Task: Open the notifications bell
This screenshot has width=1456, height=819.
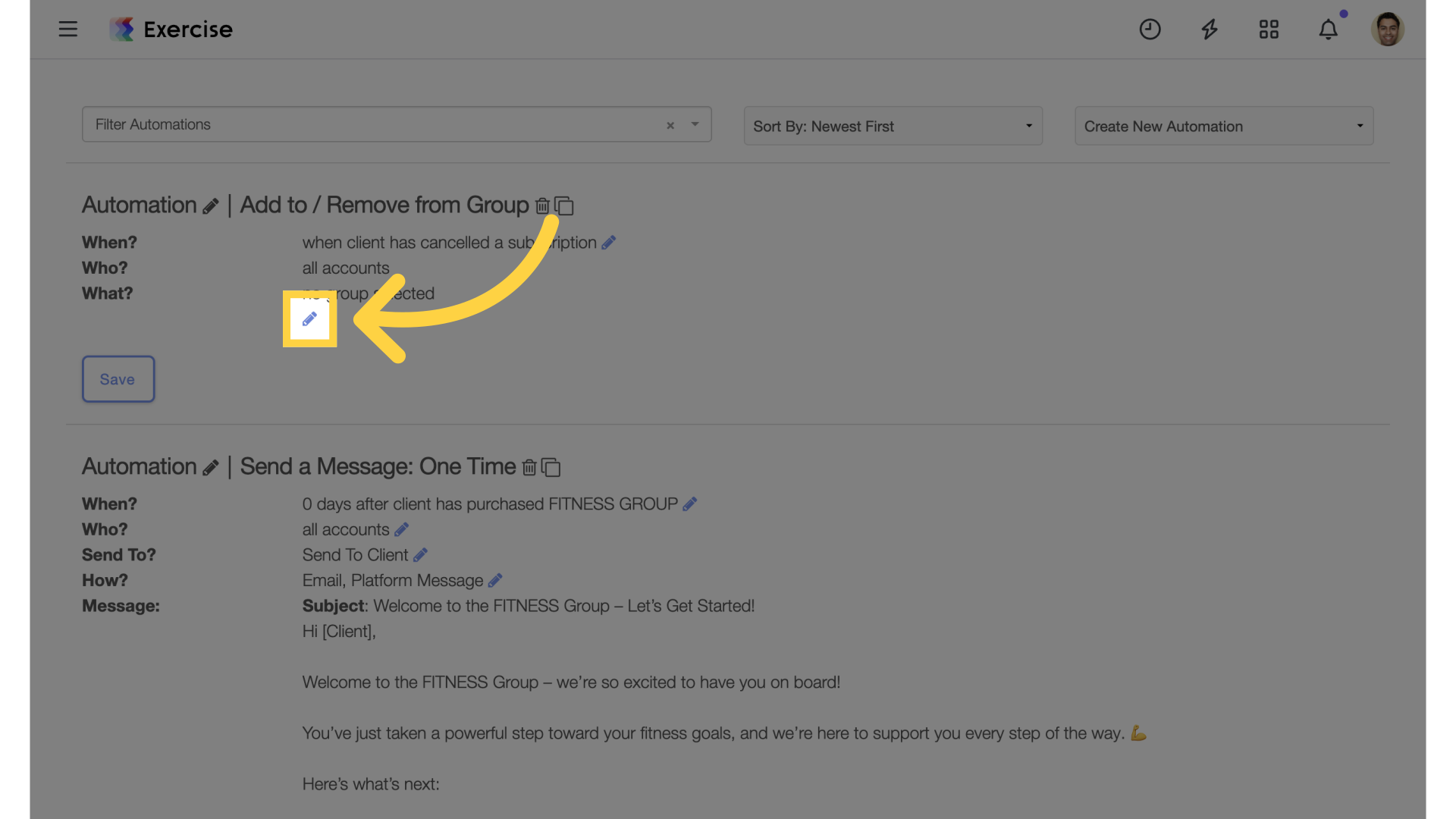Action: pyautogui.click(x=1328, y=29)
